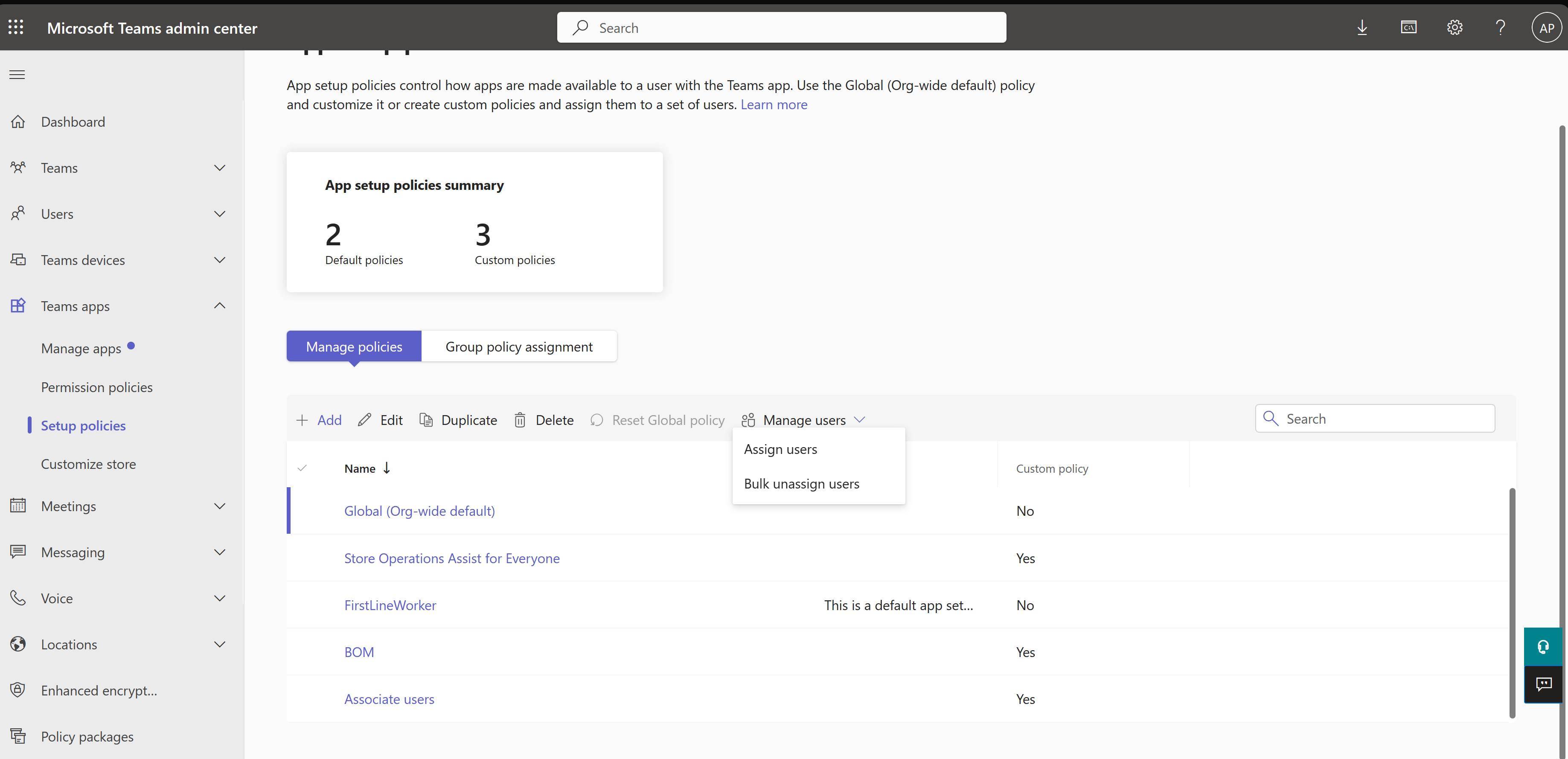Switch to Group policy assignment tab
The height and width of the screenshot is (759, 1568).
point(519,346)
